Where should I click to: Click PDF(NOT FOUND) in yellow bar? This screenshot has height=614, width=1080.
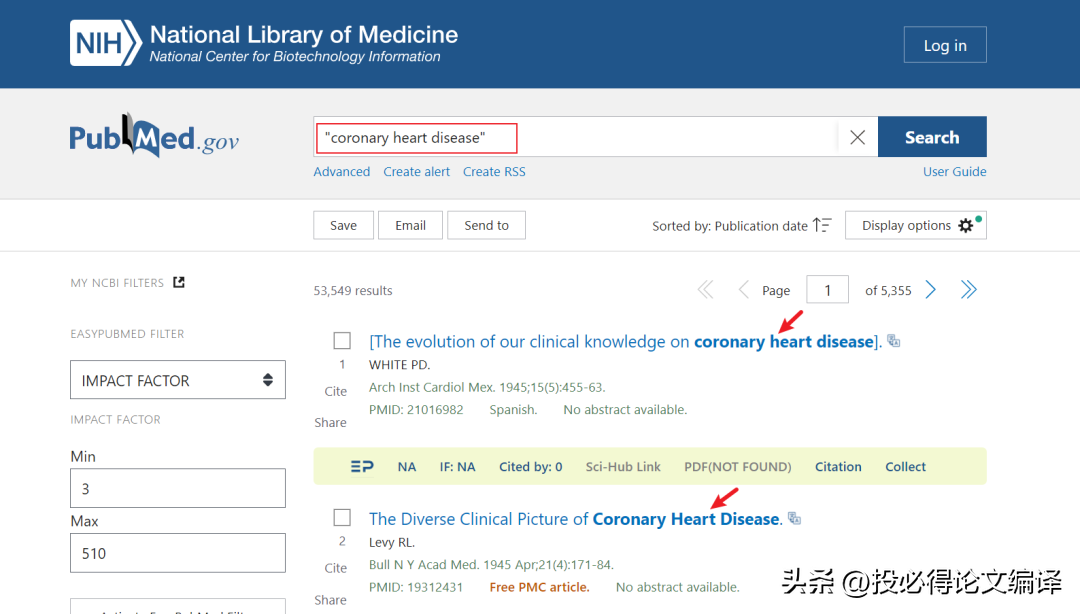pos(738,467)
